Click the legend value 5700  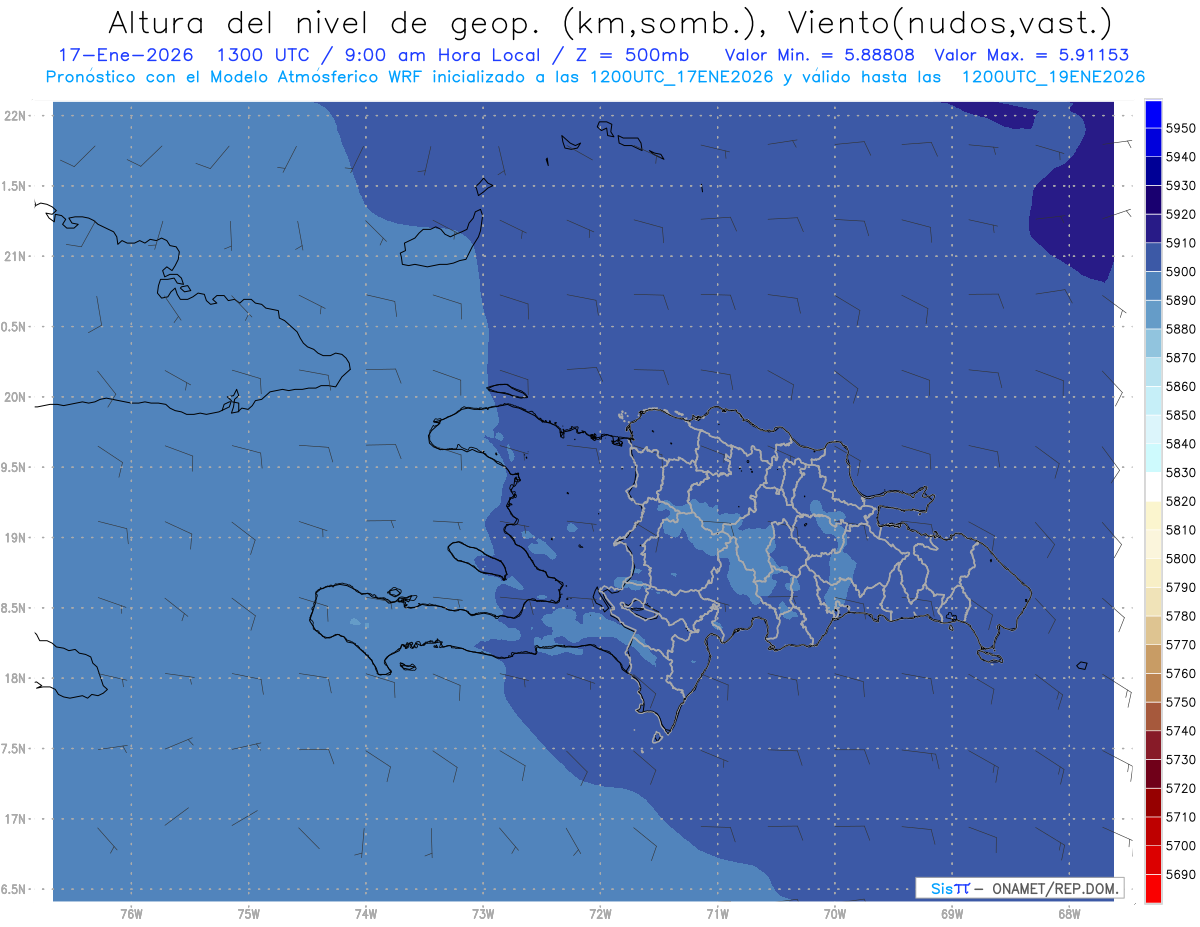tap(1180, 845)
